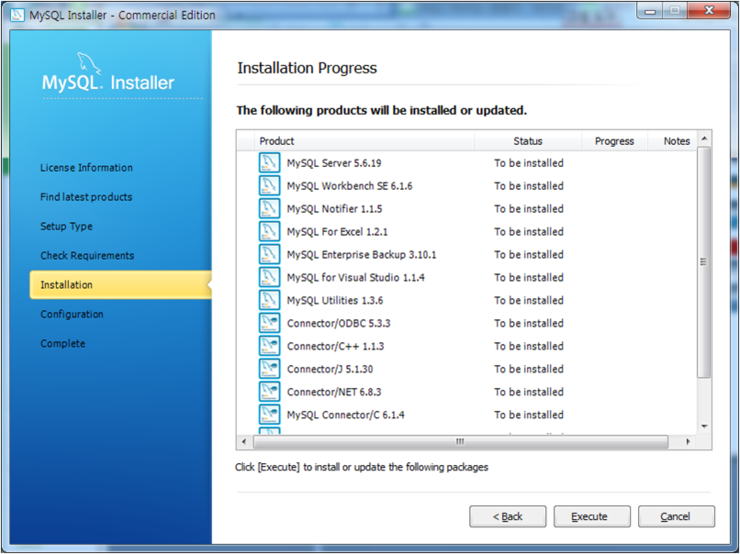
Task: Click the 'Installation Progress' heading
Action: tap(307, 68)
